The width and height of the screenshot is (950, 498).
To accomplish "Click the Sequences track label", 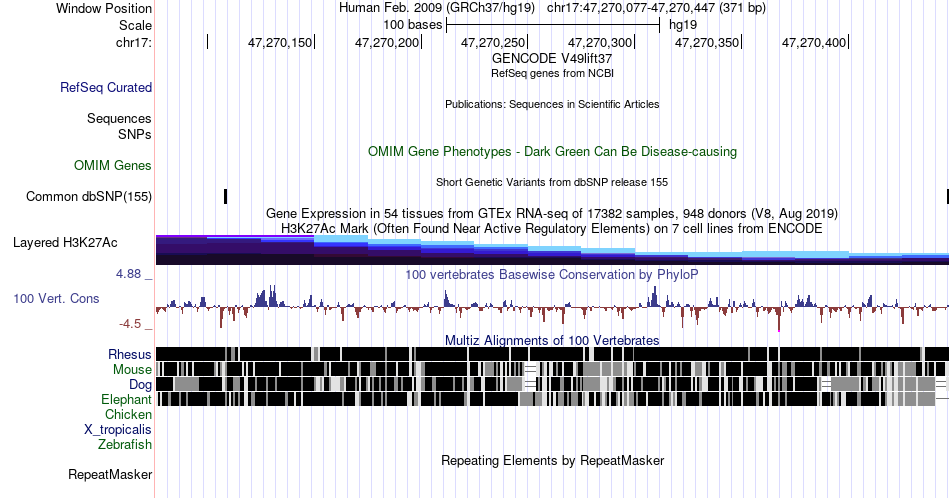I will [x=119, y=118].
